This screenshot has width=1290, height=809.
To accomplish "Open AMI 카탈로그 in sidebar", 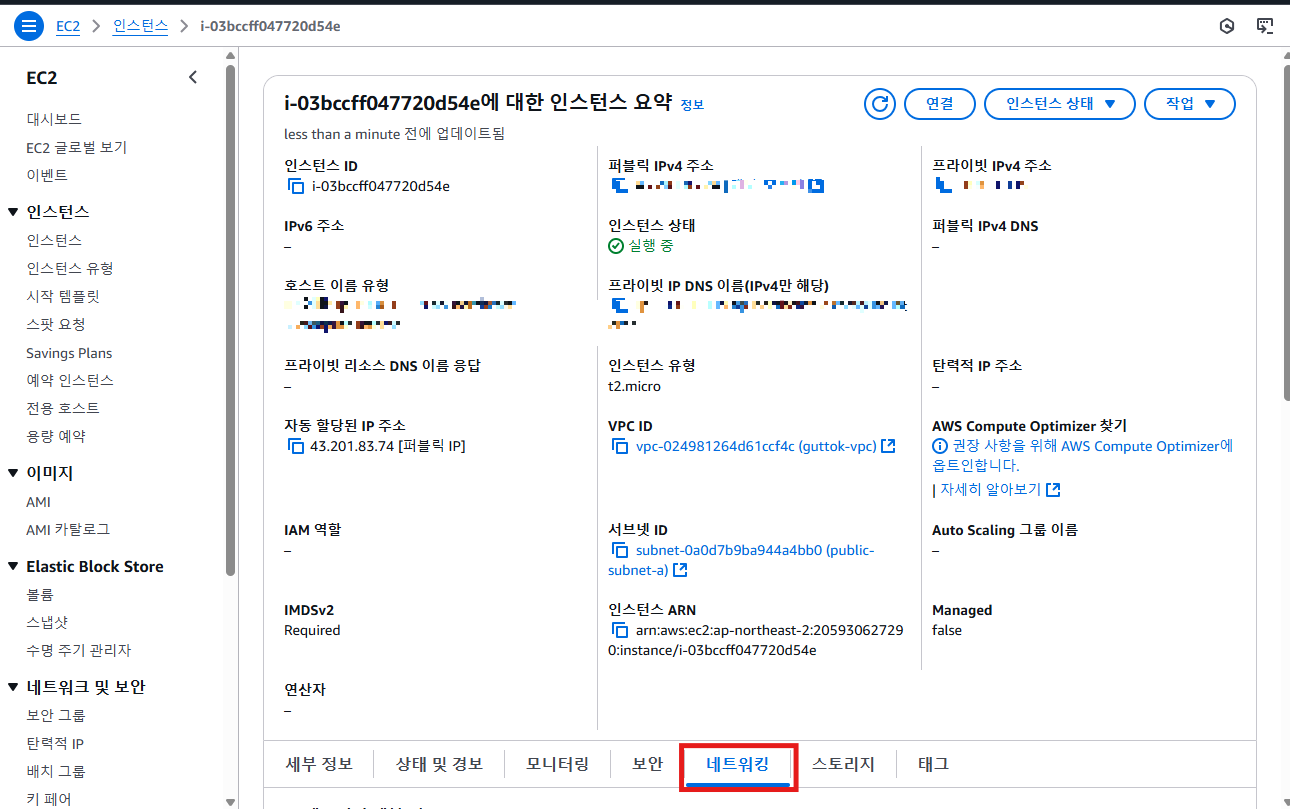I will [68, 529].
